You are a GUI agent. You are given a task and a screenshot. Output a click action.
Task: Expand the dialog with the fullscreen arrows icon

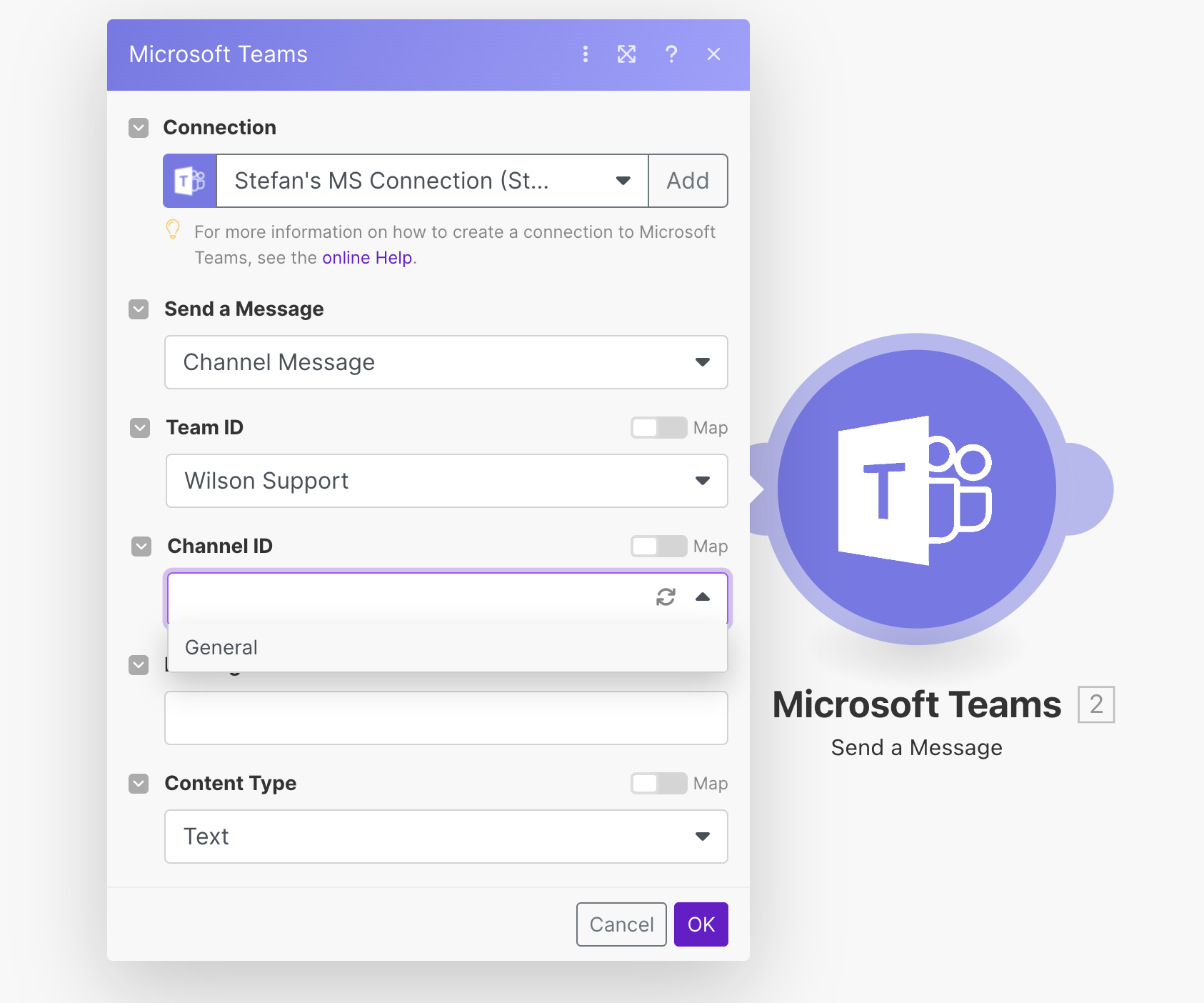(x=627, y=54)
